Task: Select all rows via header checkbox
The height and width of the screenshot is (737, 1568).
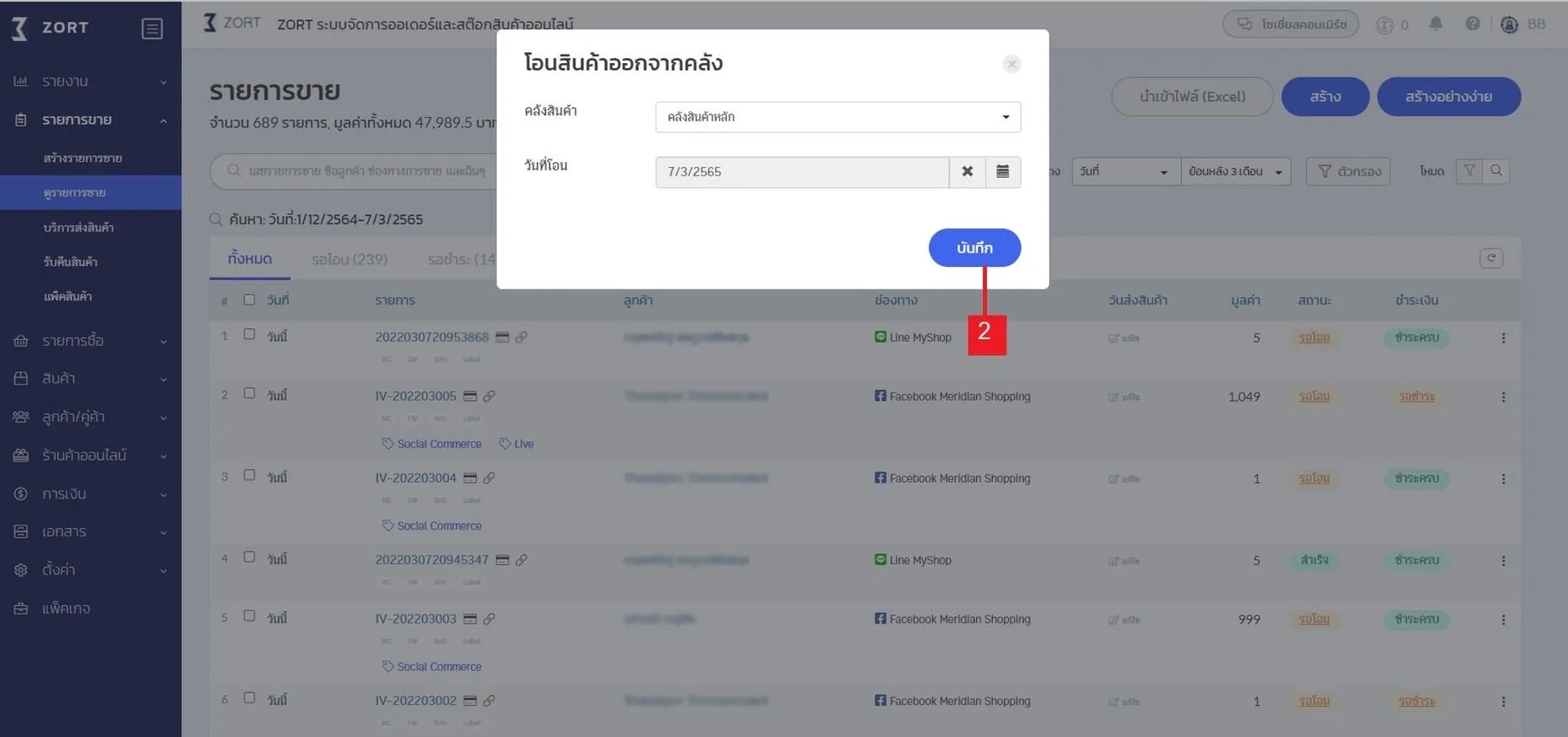Action: click(249, 300)
